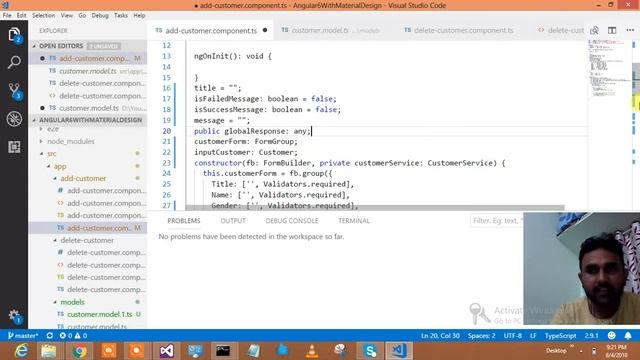Screen dimensions: 640x360
Task: Collapse the src folder
Action: tap(51, 153)
